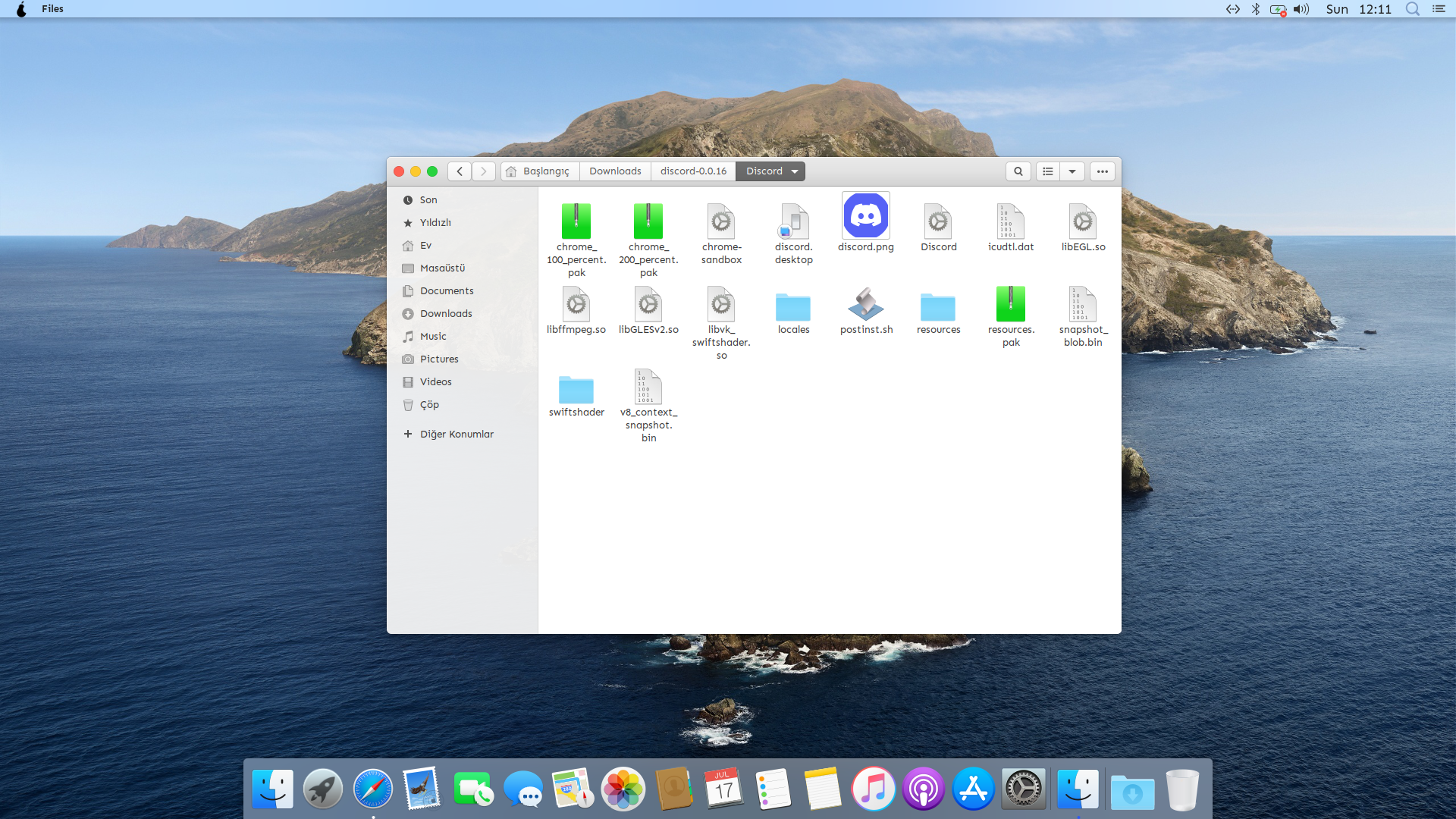Open the view options dropdown arrow
Viewport: 1456px width, 819px height.
tap(1072, 171)
